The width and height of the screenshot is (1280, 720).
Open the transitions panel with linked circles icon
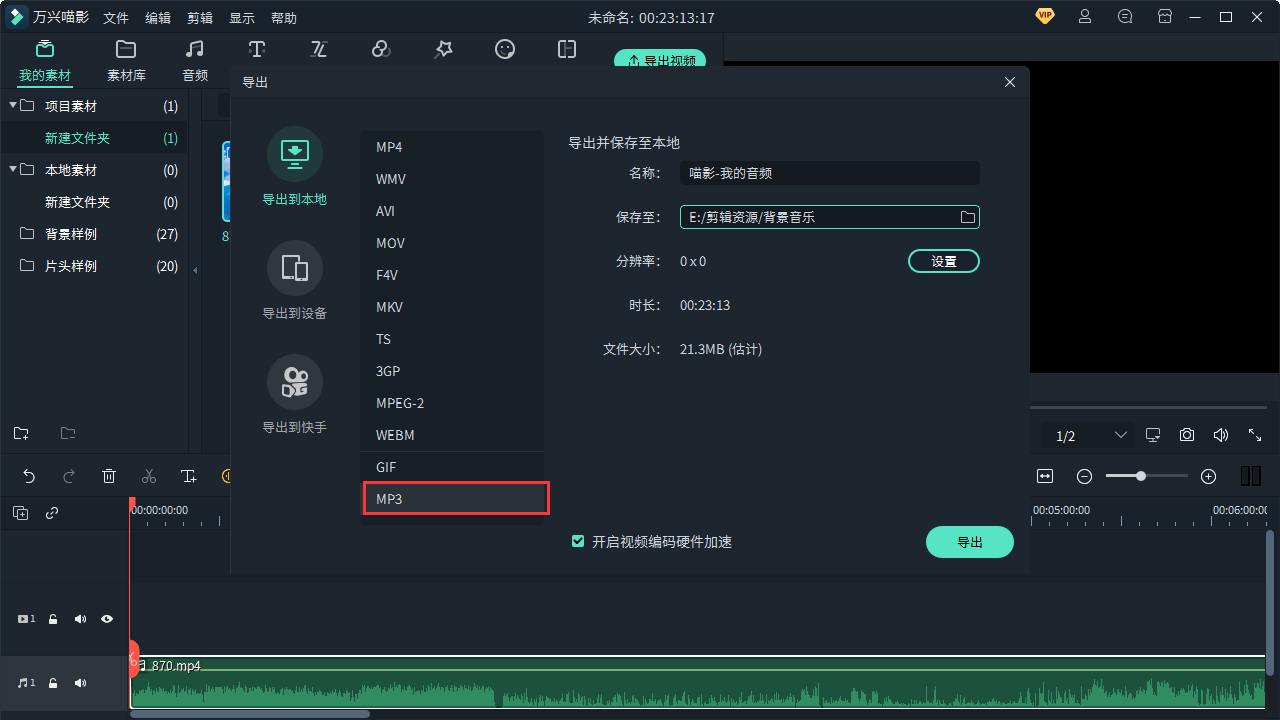coord(381,49)
